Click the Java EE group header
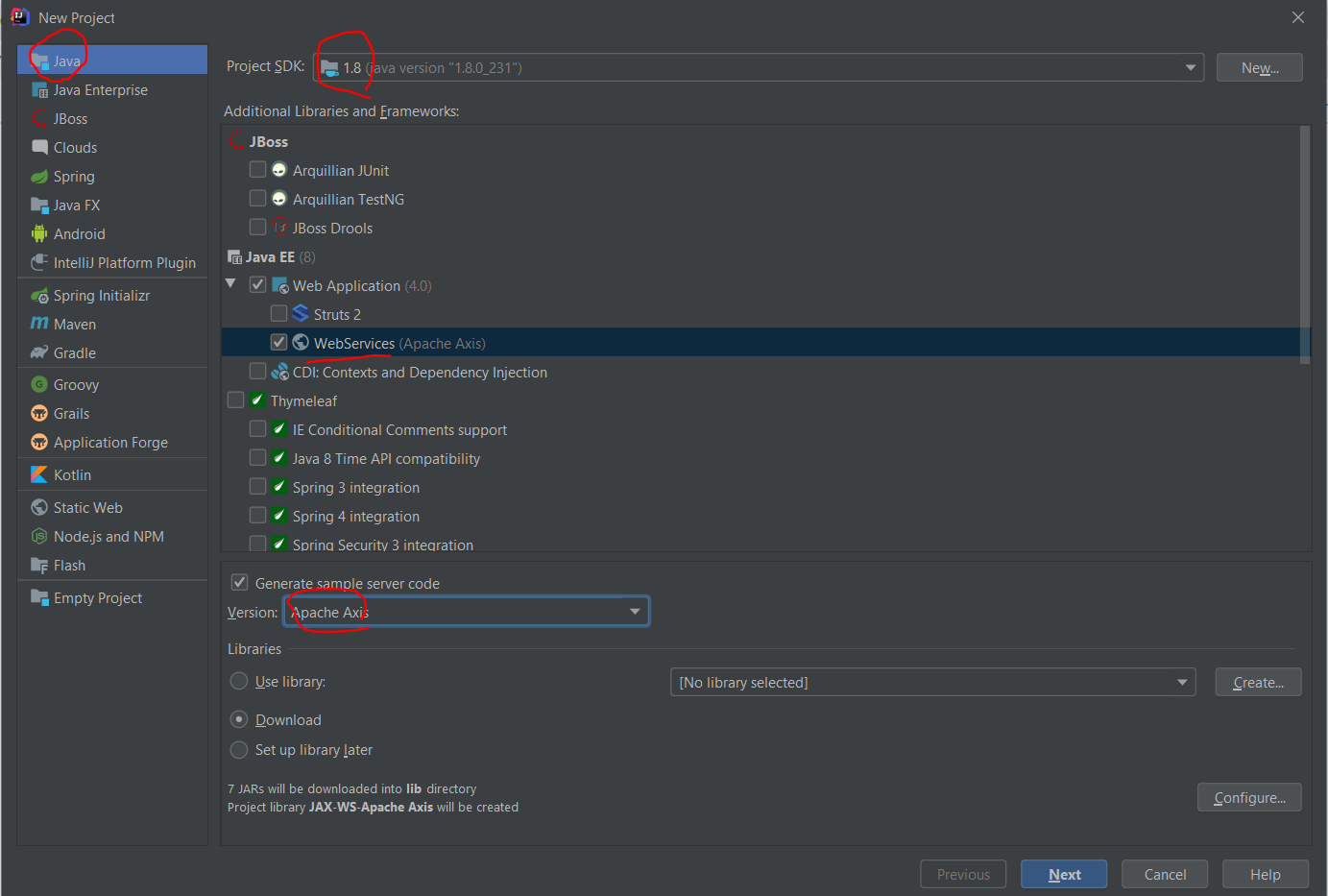The width and height of the screenshot is (1328, 896). coord(270,257)
